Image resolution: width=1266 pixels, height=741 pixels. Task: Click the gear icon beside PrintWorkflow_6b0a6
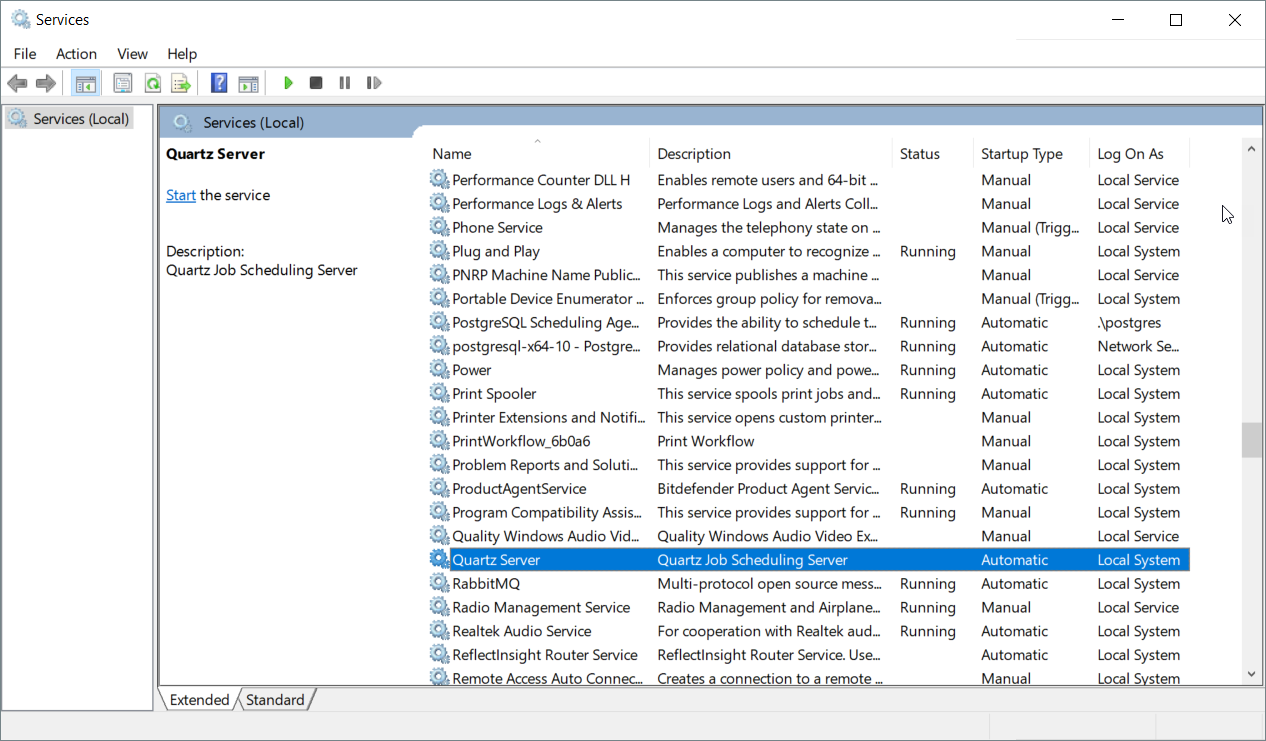439,441
